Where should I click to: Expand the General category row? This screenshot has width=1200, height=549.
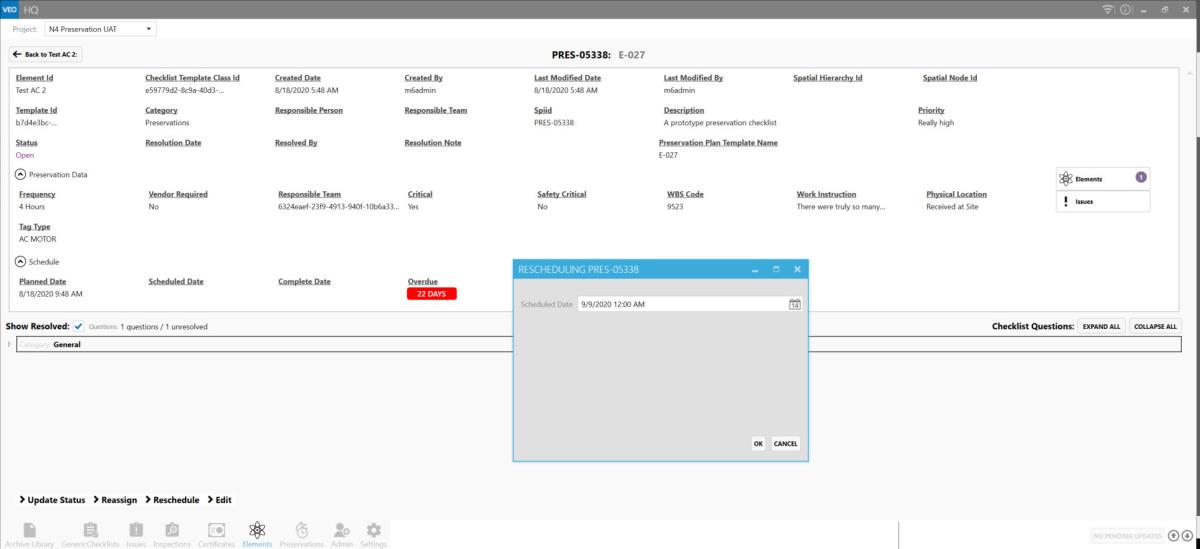pos(10,344)
